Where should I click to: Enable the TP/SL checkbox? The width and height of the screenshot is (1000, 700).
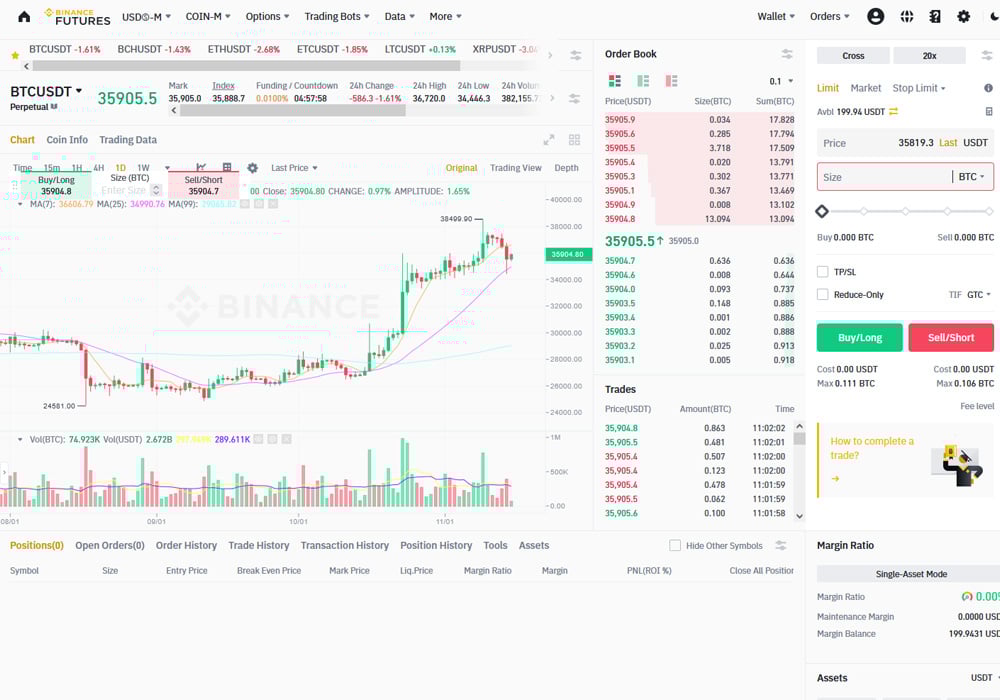(823, 272)
